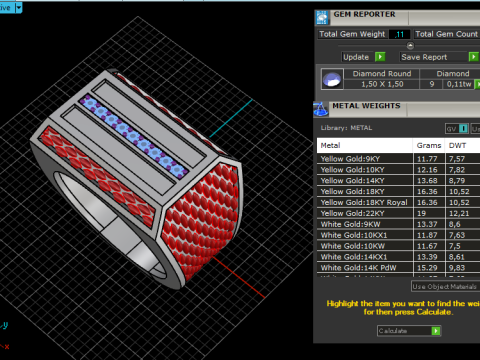
Task: Click the green arrow beside Update
Action: click(x=380, y=57)
